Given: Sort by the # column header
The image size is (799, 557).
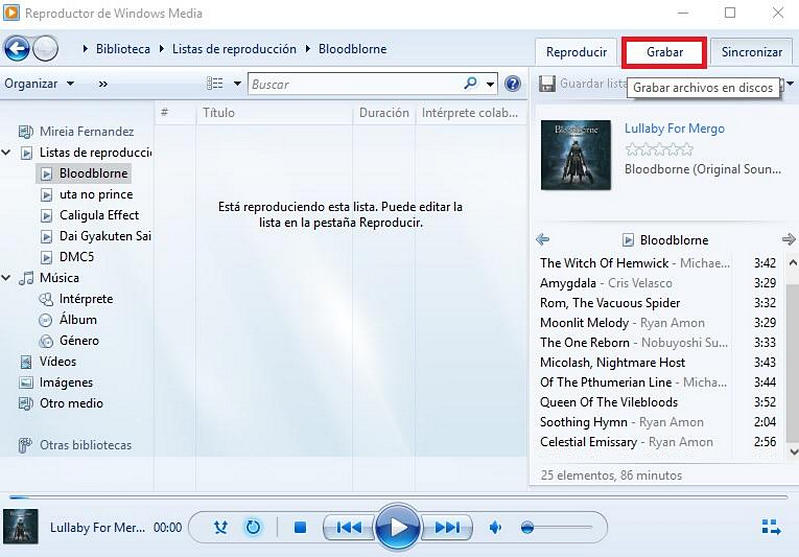Looking at the screenshot, I should point(175,113).
